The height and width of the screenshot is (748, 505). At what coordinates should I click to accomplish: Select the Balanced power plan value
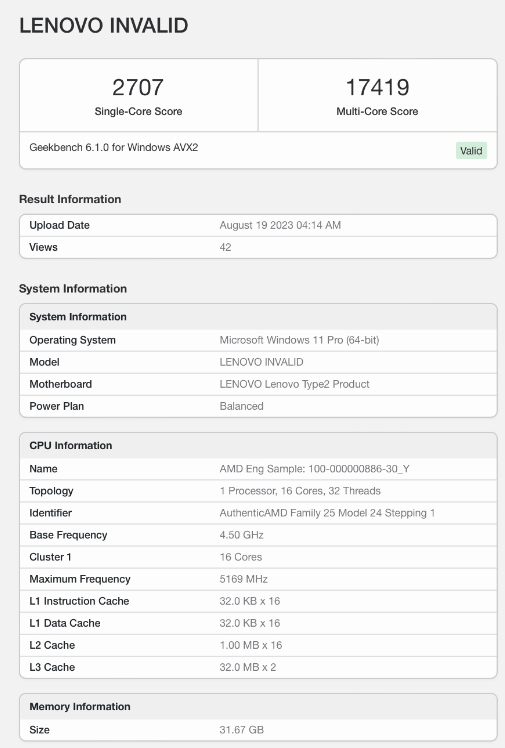tap(241, 406)
